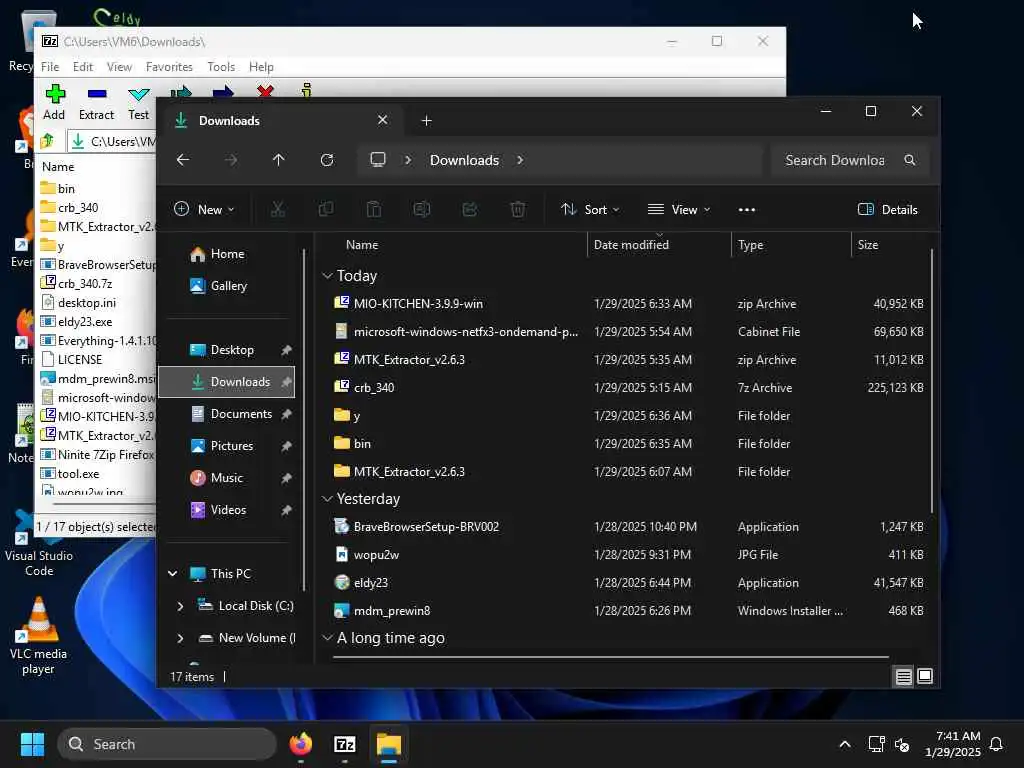Open 7-Zip Favorites menu

[169, 67]
